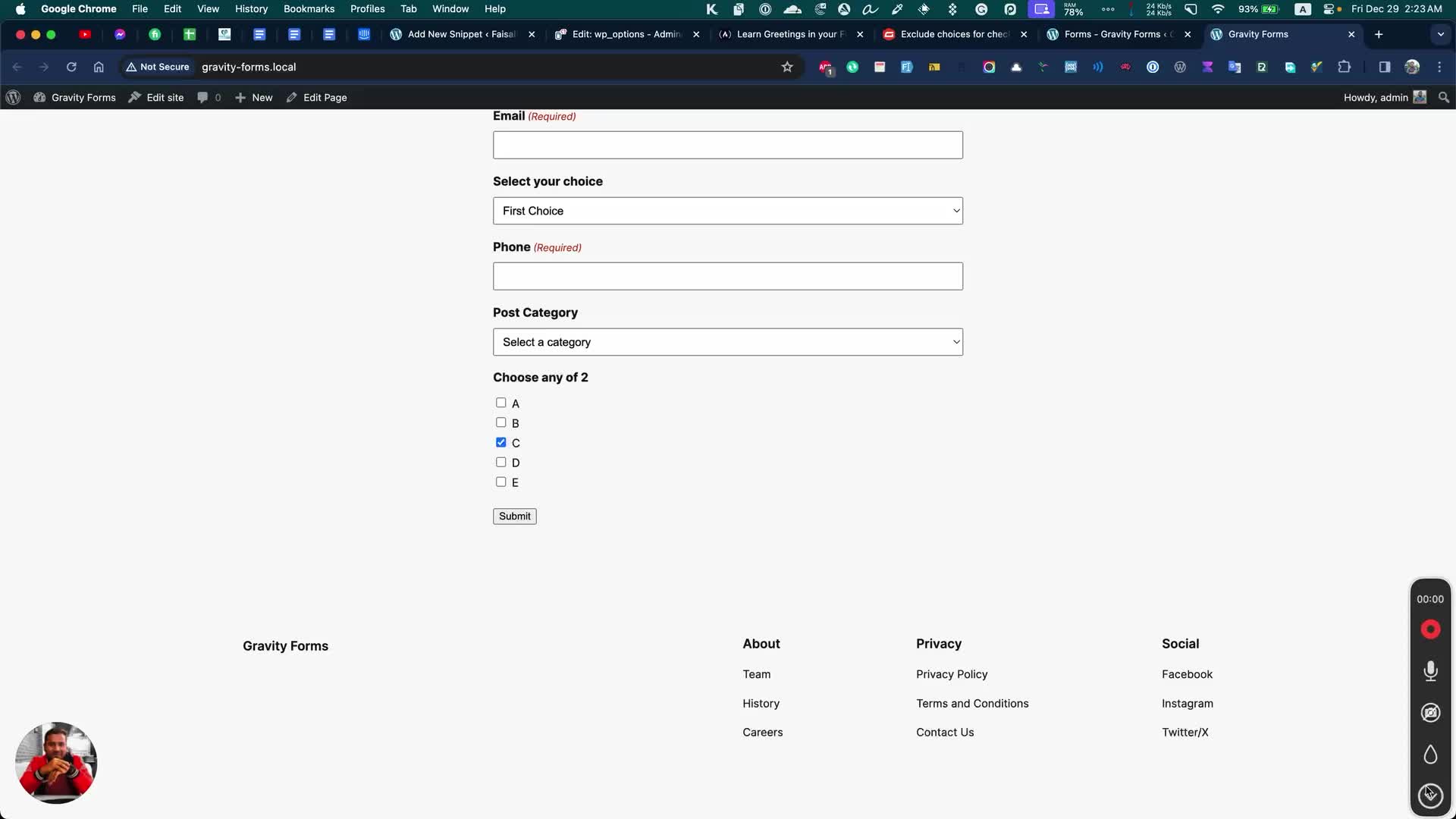Uncheck the checkbox labeled C
The image size is (1456, 819).
(x=501, y=442)
